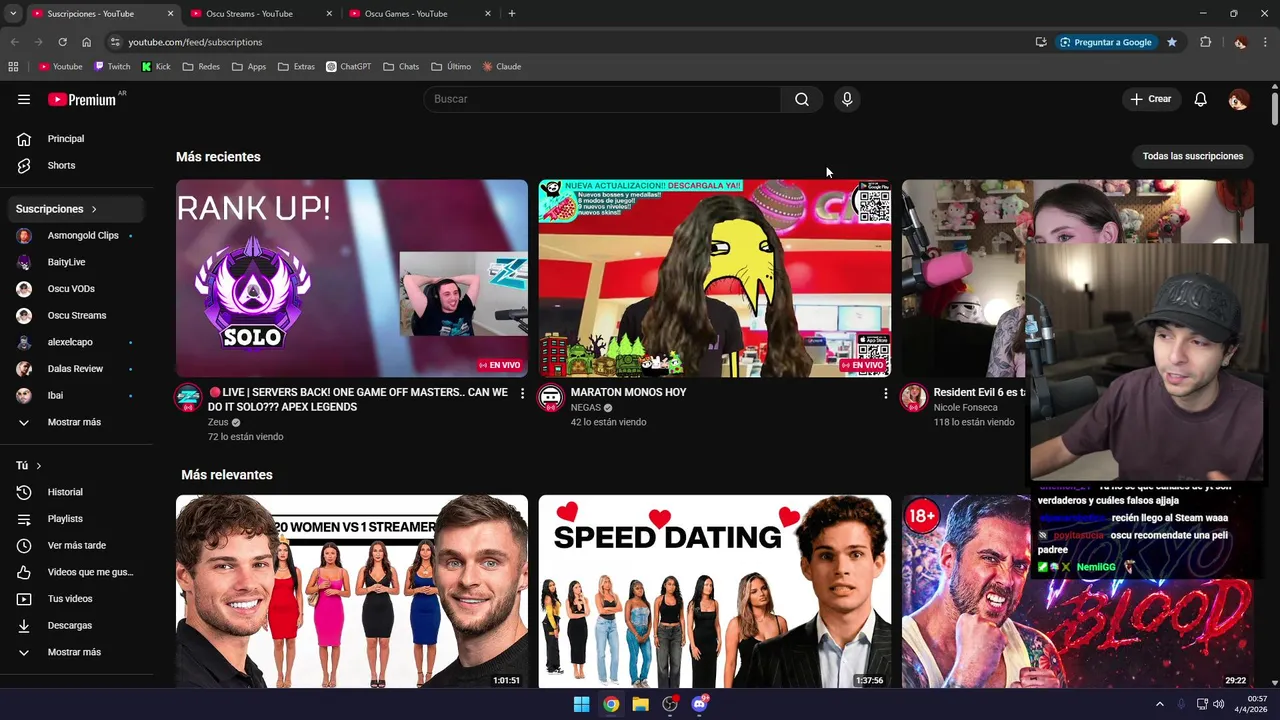1280x720 pixels.
Task: Open the Claude bookmark
Action: tap(502, 67)
